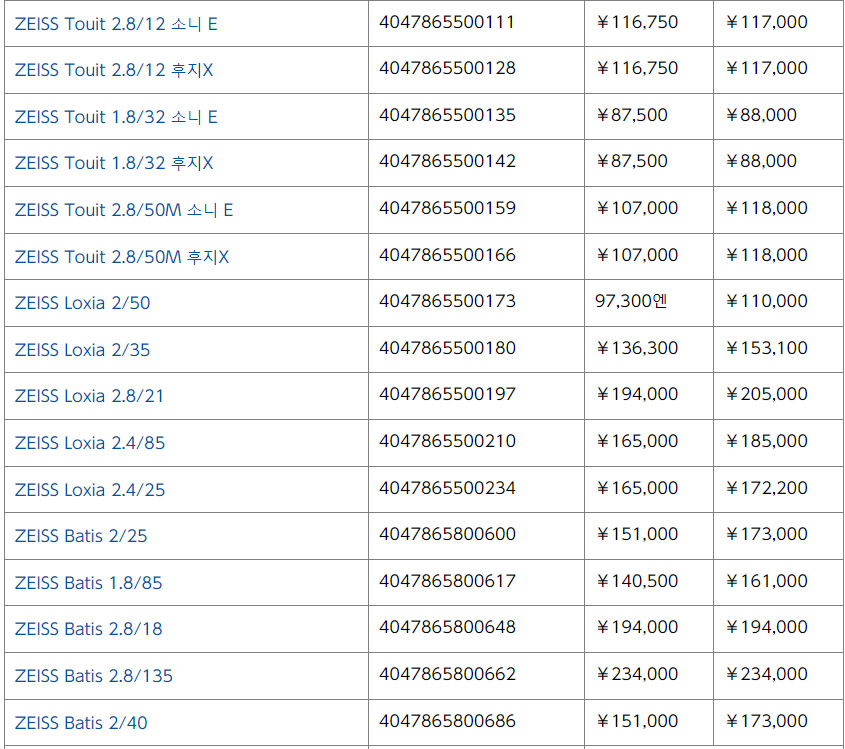Select the barcode 4047865500111

447,22
